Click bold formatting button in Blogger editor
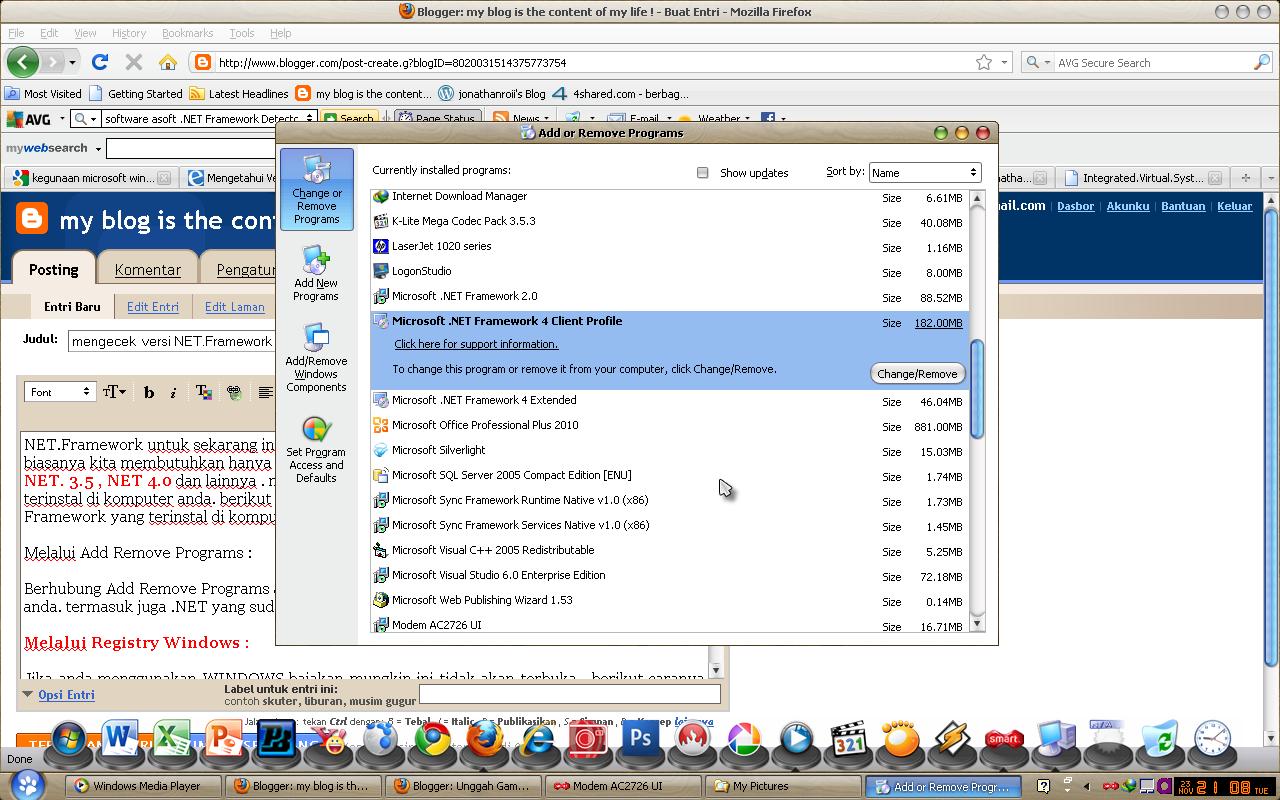This screenshot has width=1280, height=800. click(x=149, y=392)
